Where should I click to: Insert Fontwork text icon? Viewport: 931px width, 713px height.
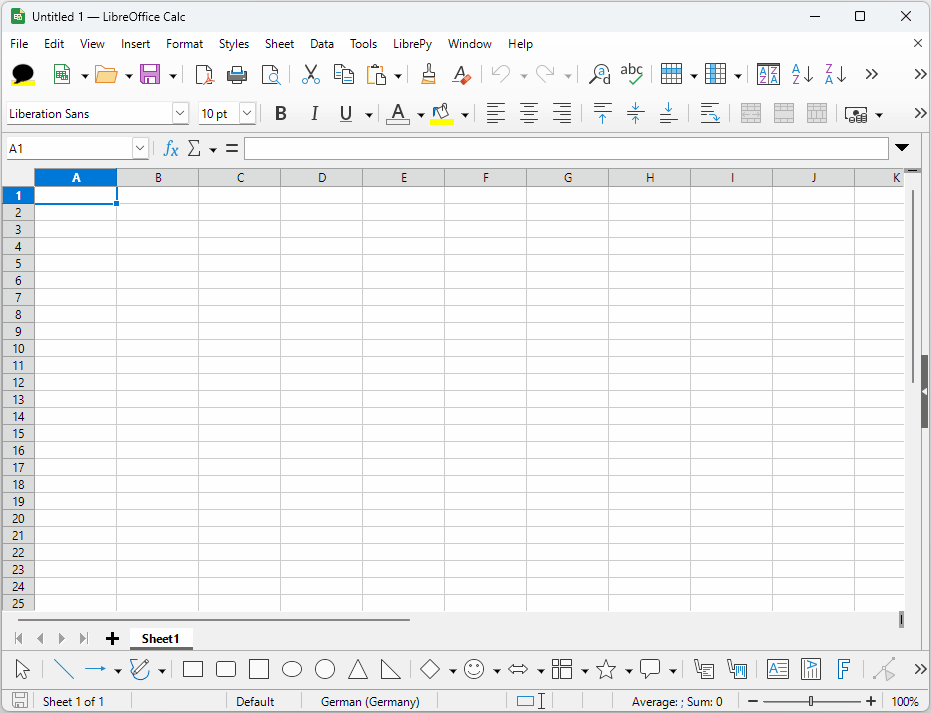pyautogui.click(x=843, y=669)
